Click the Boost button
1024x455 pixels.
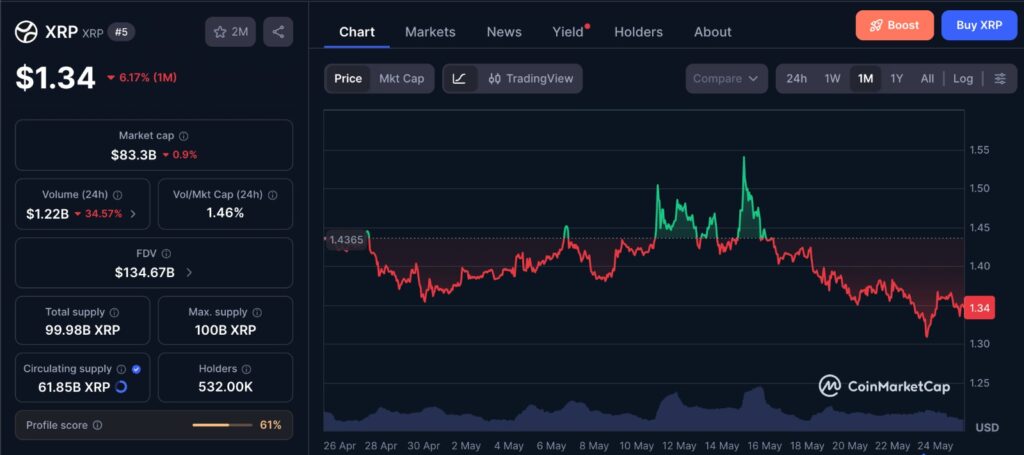coord(895,25)
